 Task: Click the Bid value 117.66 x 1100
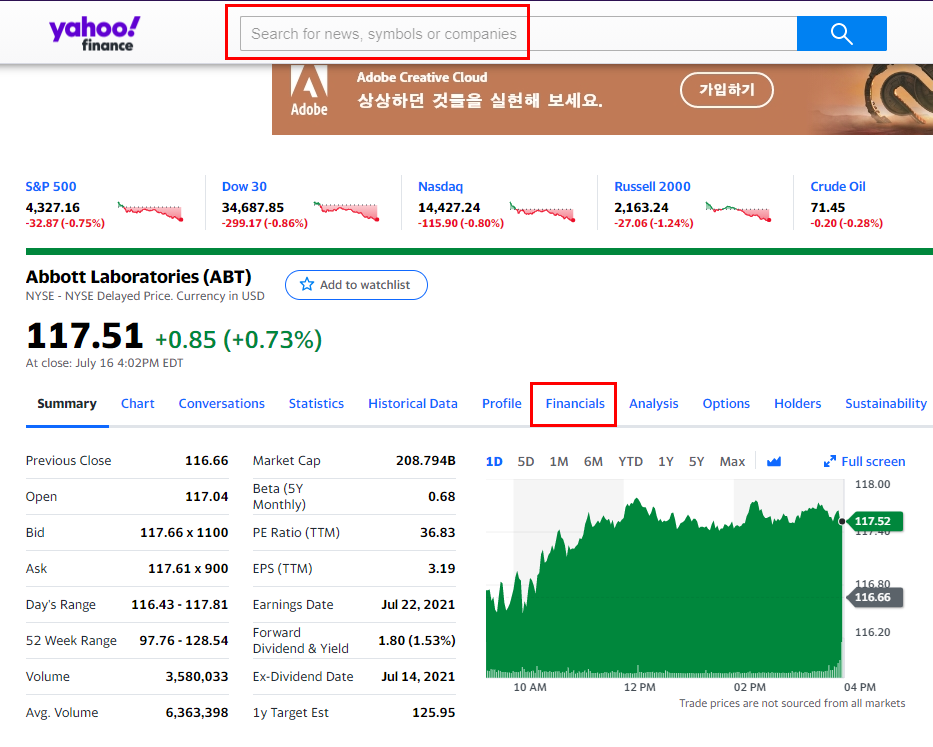(x=184, y=532)
